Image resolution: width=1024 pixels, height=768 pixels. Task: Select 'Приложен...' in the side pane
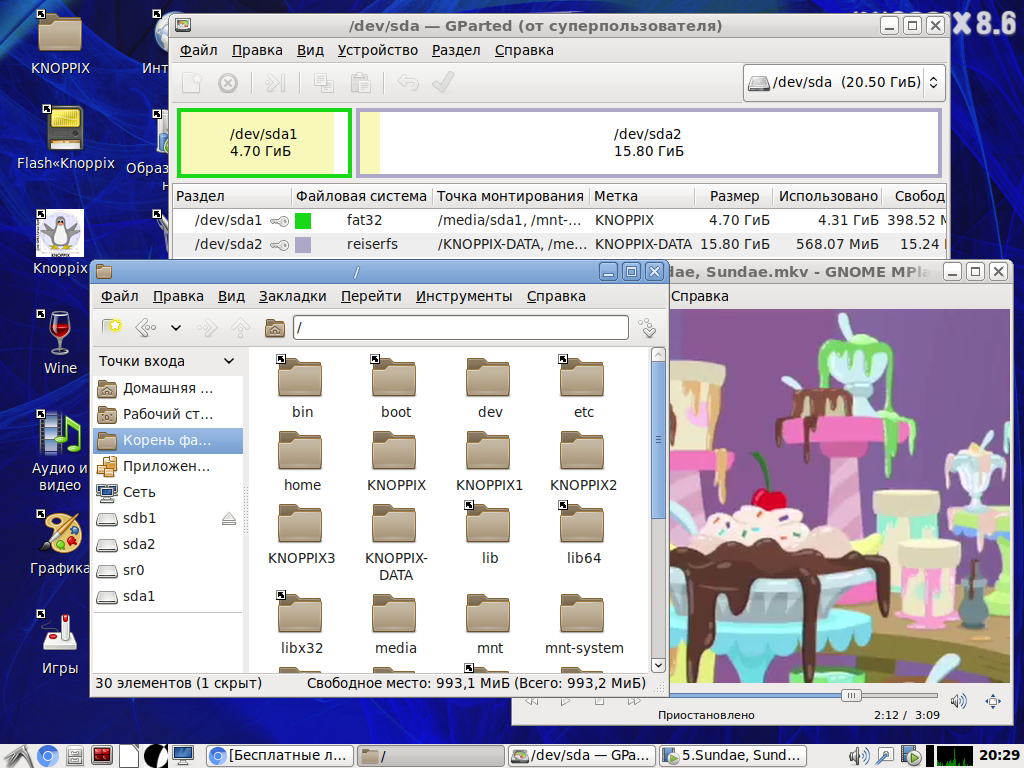point(168,466)
